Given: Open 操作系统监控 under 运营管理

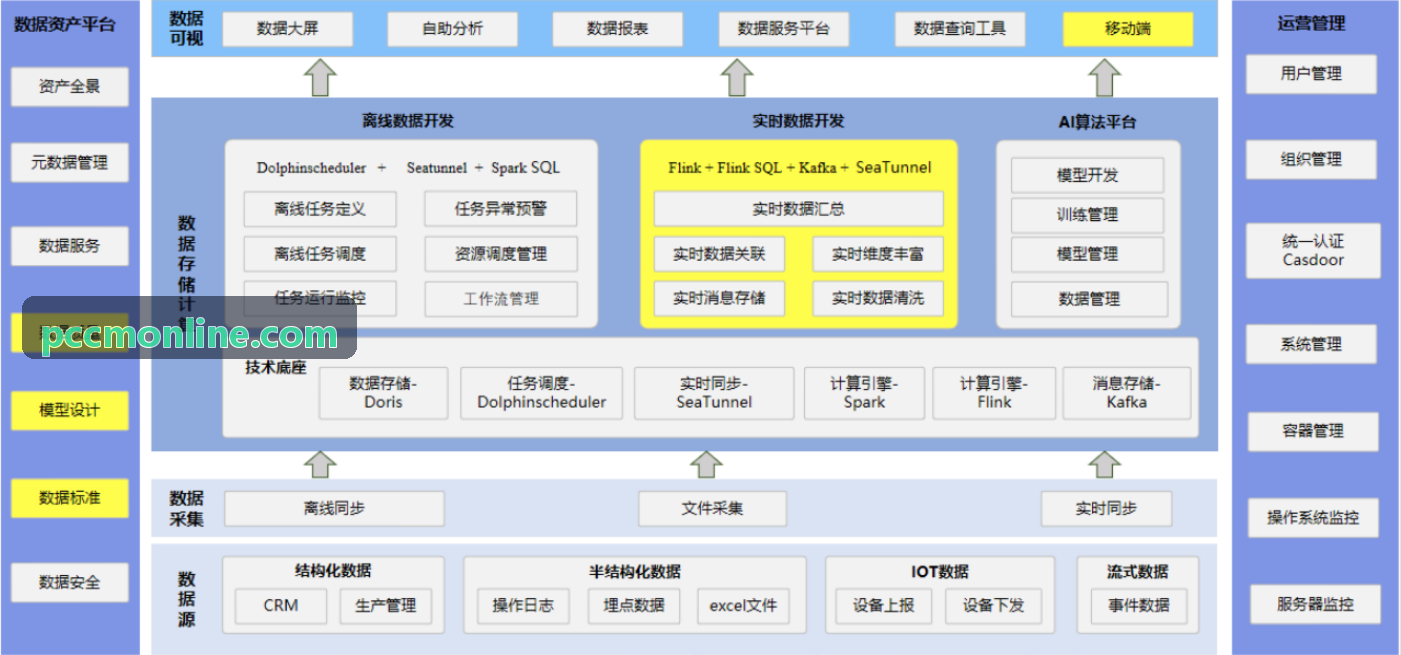Looking at the screenshot, I should (1313, 518).
